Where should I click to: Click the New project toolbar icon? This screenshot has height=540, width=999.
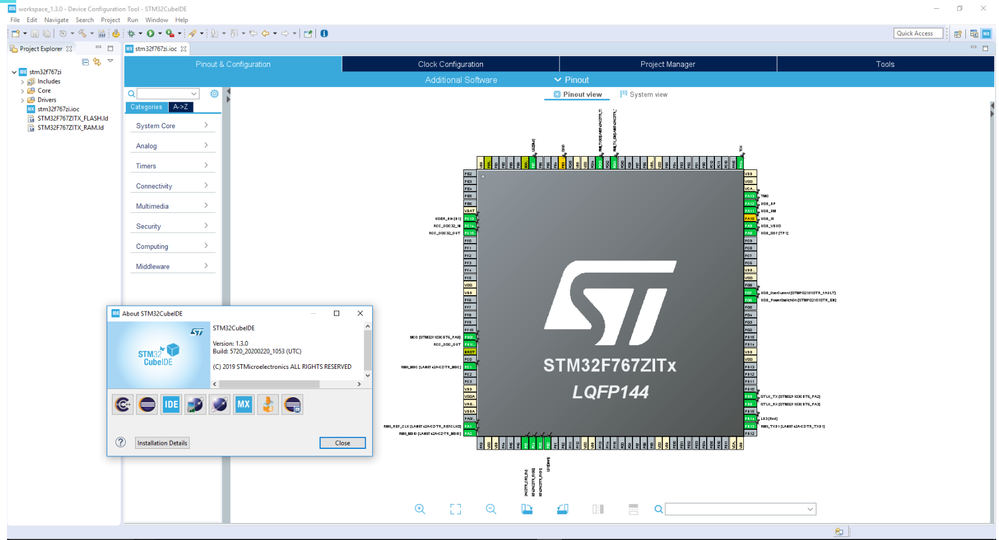pyautogui.click(x=16, y=33)
